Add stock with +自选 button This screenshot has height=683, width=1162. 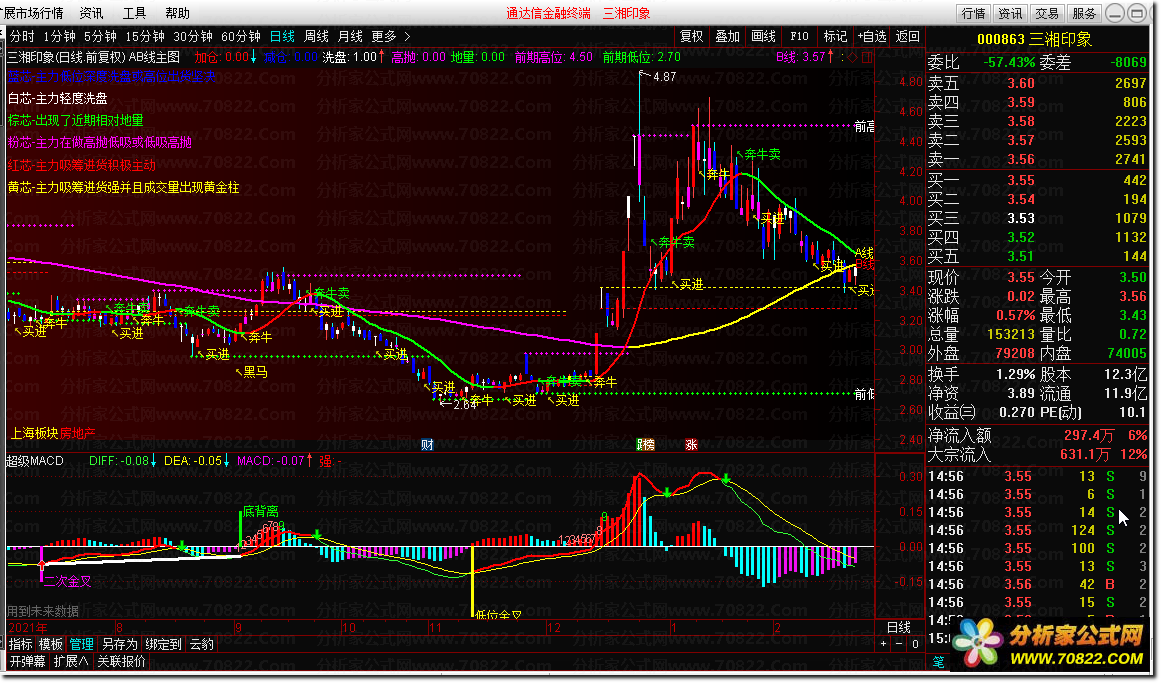click(872, 36)
